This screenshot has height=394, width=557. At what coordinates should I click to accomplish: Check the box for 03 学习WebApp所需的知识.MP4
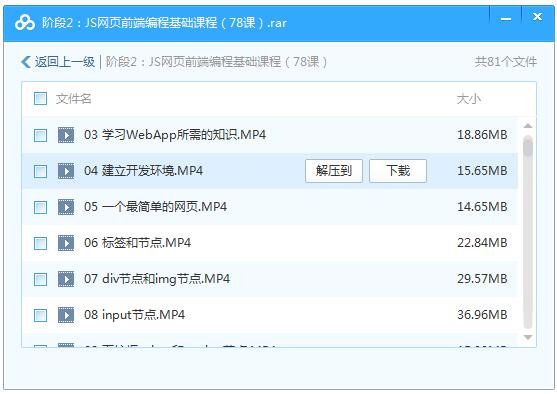pyautogui.click(x=40, y=135)
